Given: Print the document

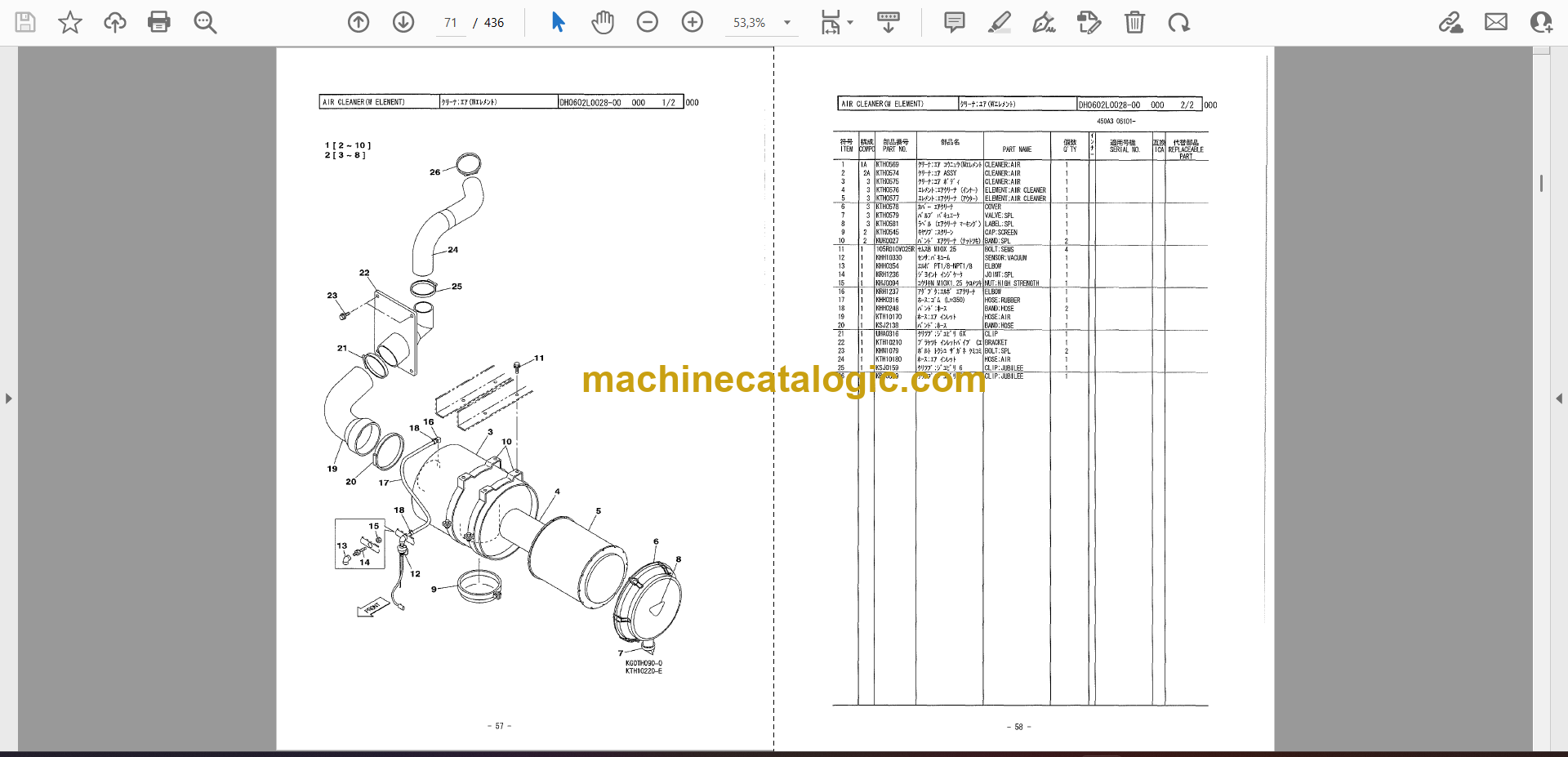Looking at the screenshot, I should point(159,22).
